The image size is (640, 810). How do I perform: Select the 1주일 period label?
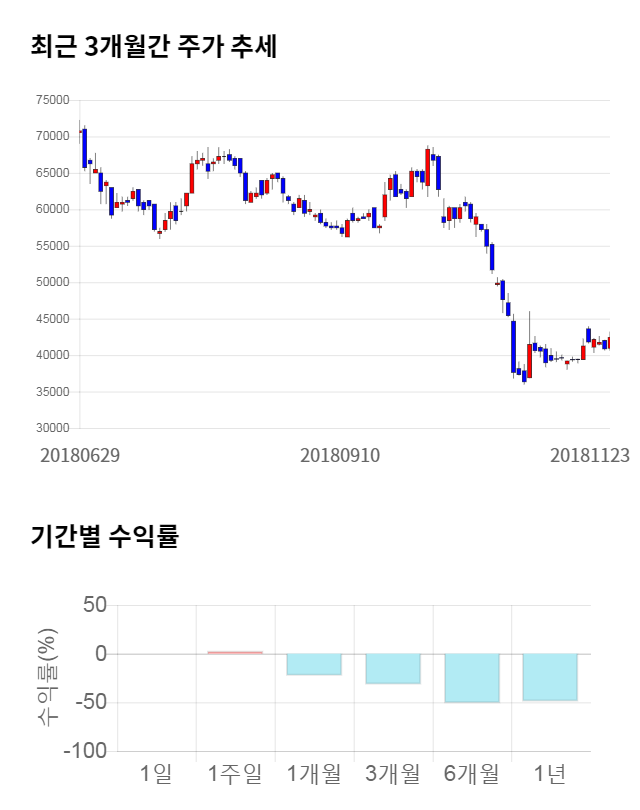(x=235, y=773)
